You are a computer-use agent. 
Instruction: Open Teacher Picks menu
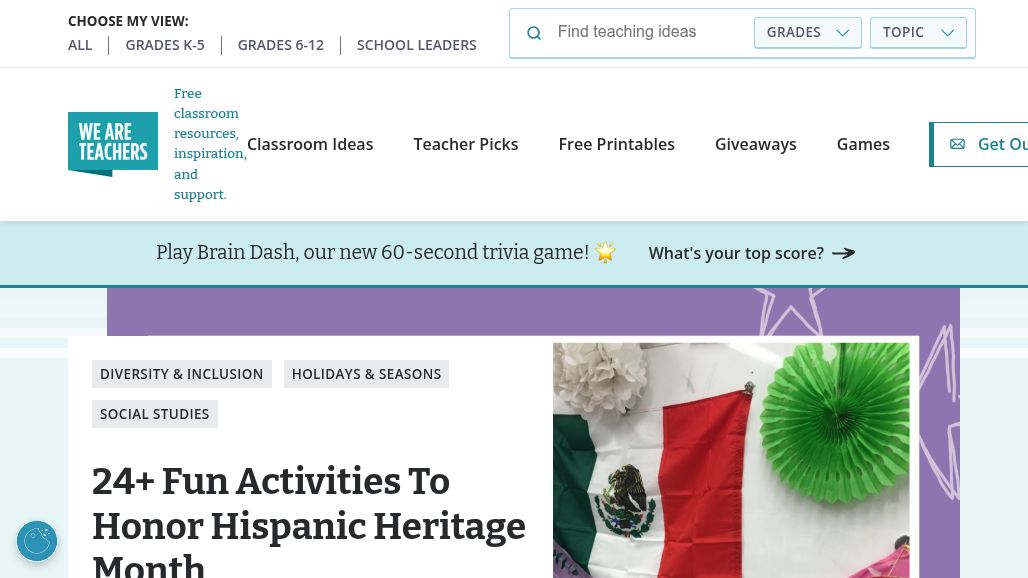point(465,144)
